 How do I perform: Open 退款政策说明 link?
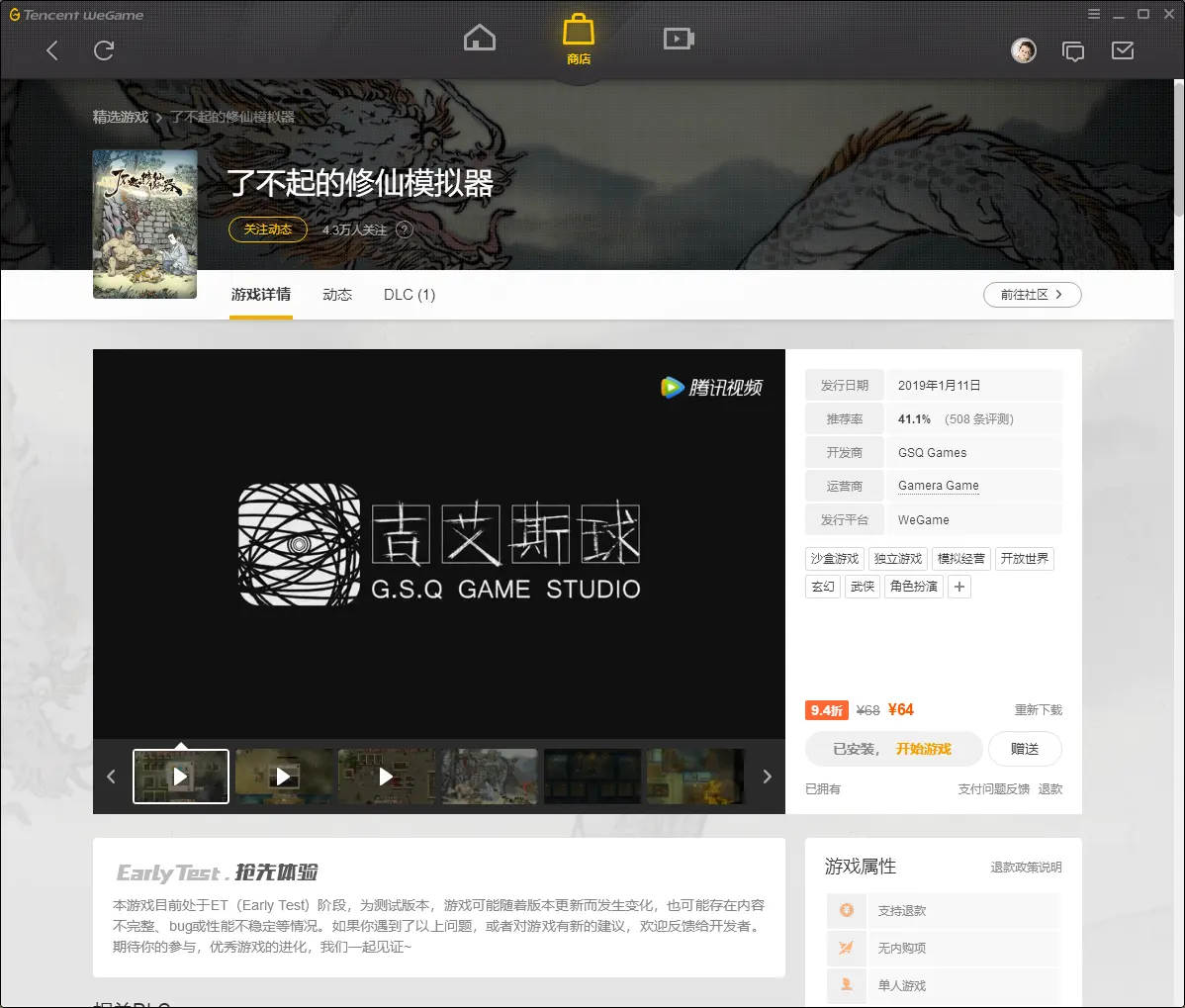(x=1027, y=868)
